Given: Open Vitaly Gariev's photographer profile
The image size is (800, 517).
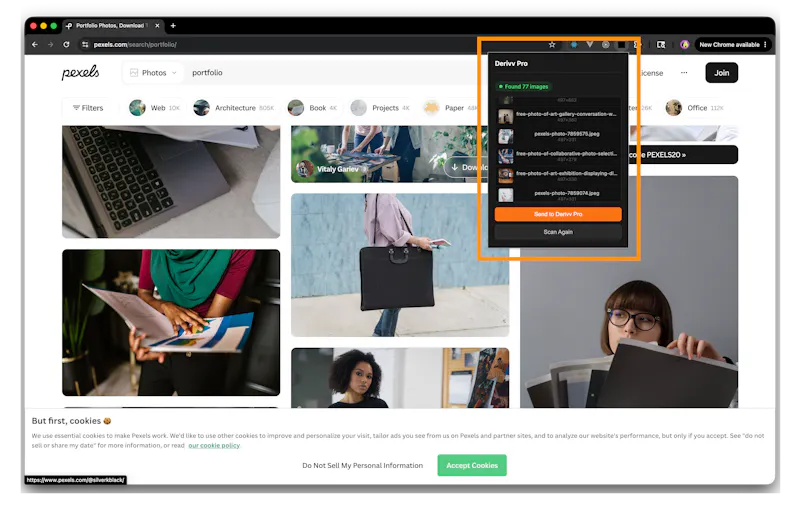Looking at the screenshot, I should (x=332, y=169).
